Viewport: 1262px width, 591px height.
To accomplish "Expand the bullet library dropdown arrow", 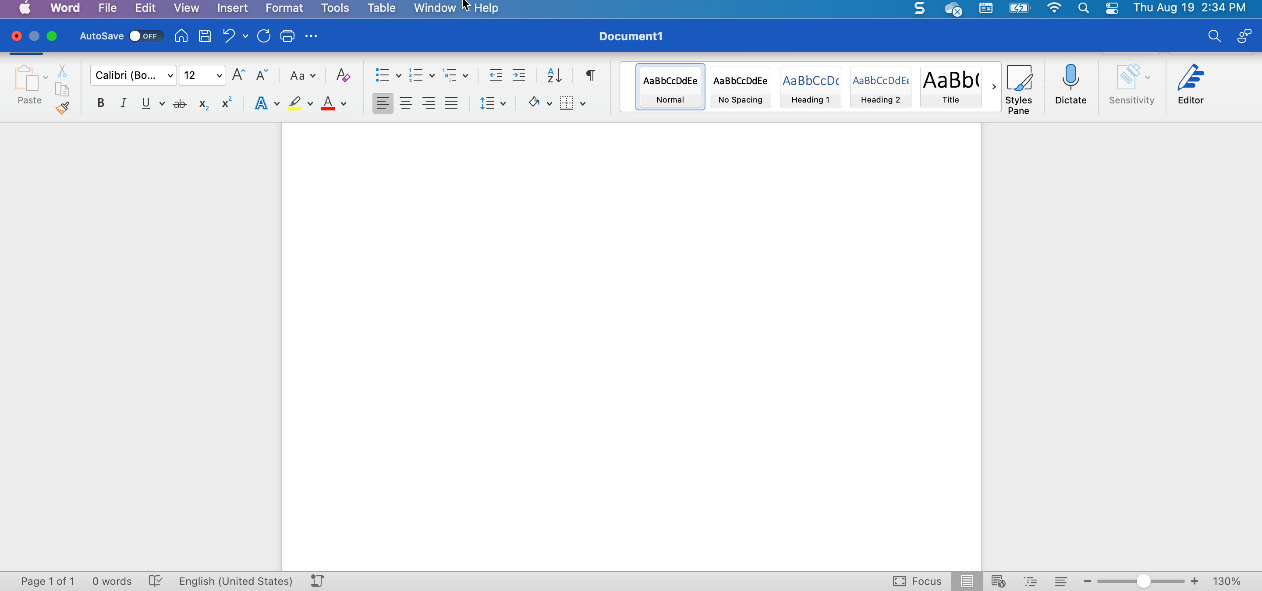I will tap(398, 76).
